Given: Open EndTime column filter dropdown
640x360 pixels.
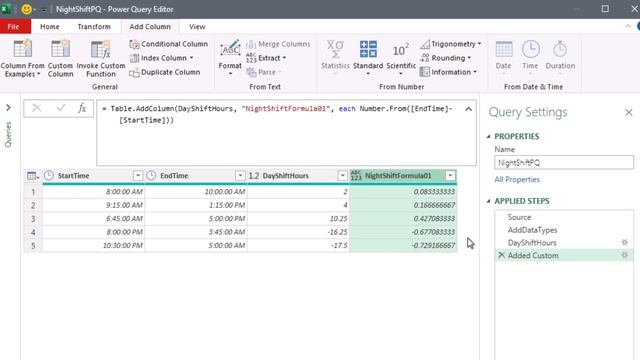Looking at the screenshot, I should (240, 176).
